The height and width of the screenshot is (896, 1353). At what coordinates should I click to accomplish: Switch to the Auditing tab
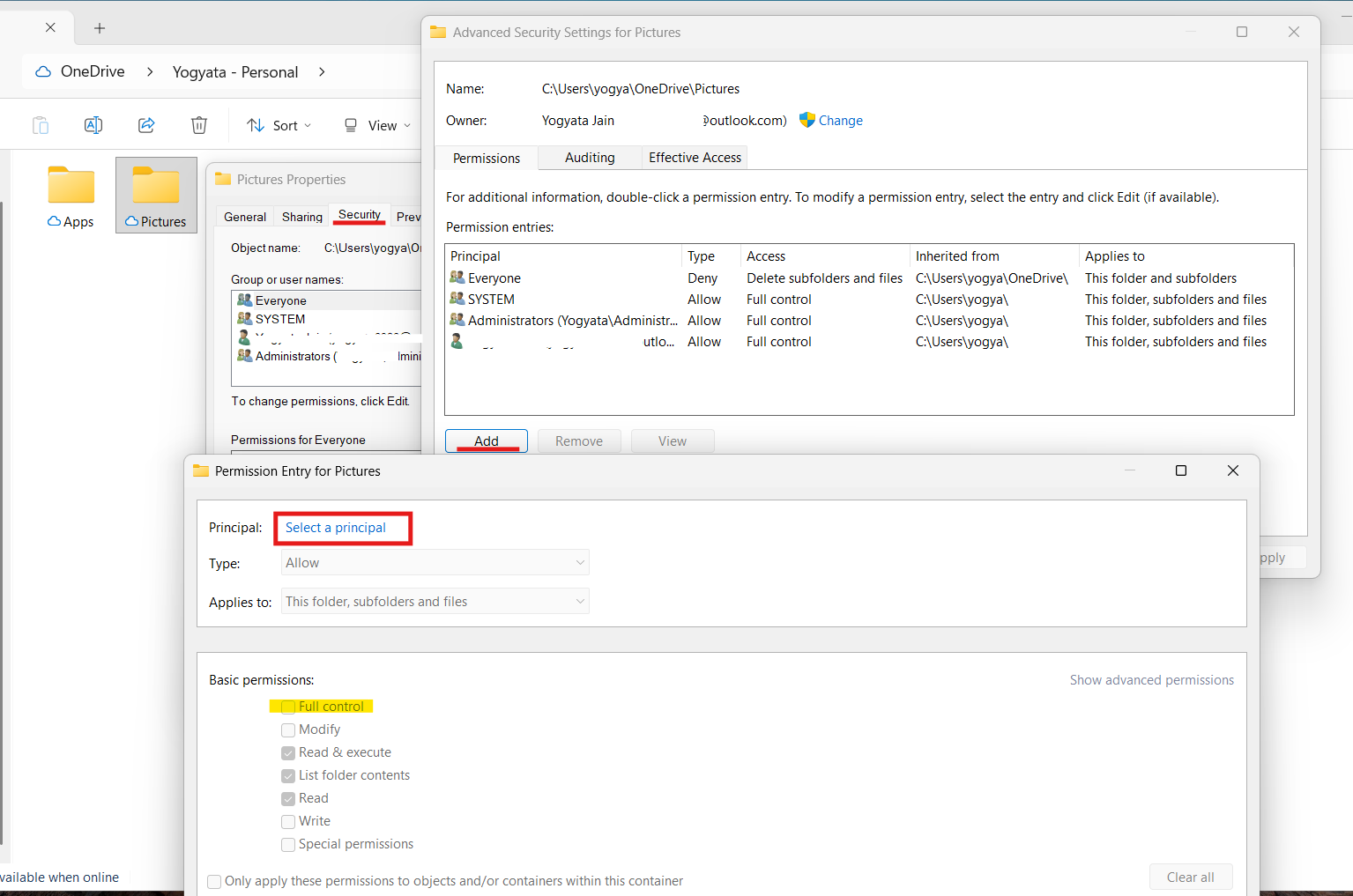pyautogui.click(x=589, y=158)
